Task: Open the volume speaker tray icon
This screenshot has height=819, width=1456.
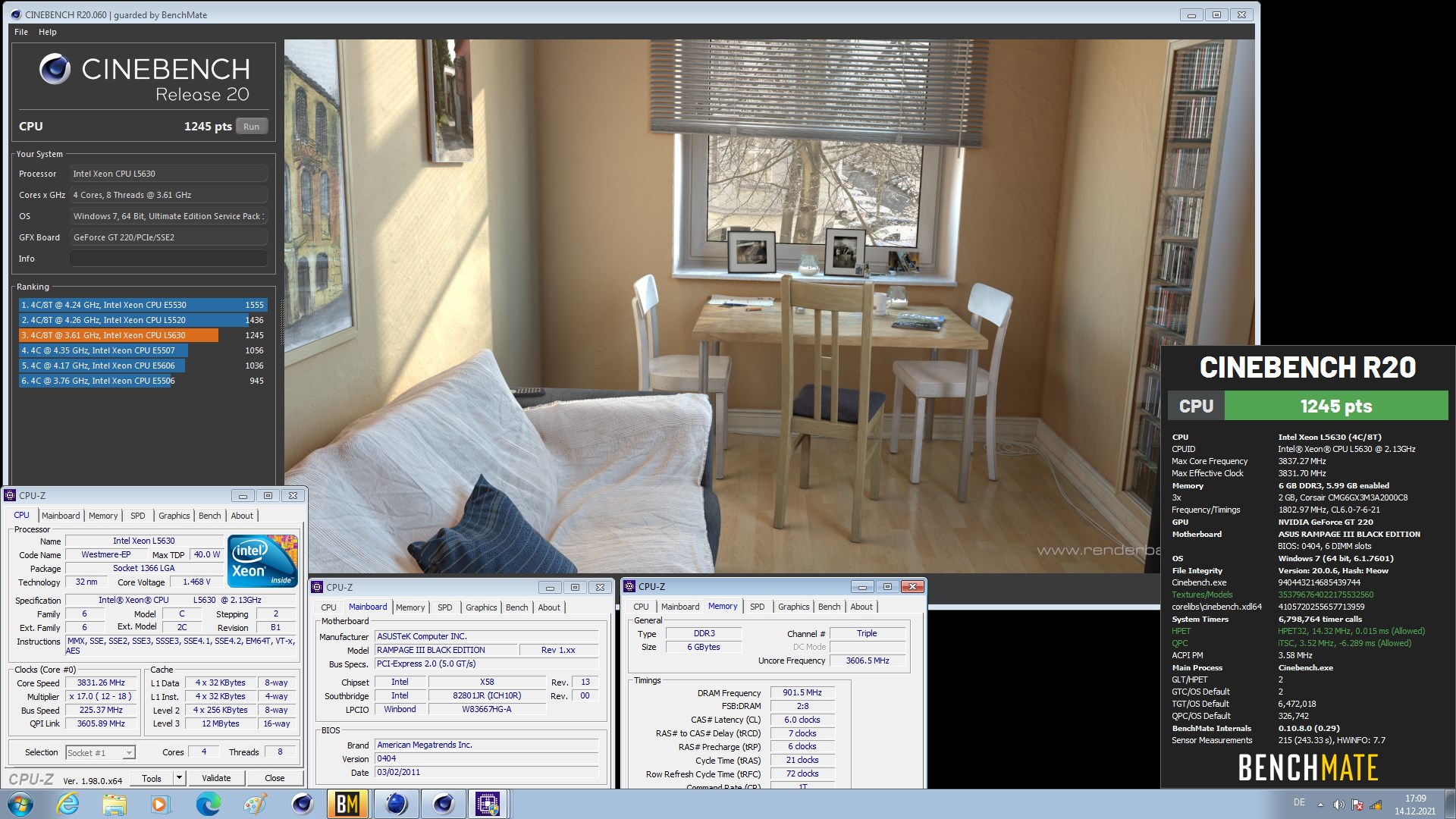Action: click(1338, 805)
